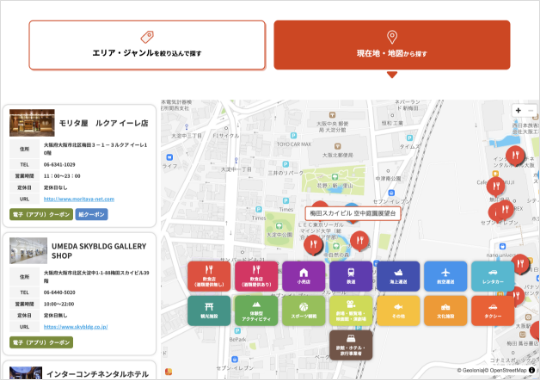Select the purple 鉄道 train category tile
Image resolution: width=540 pixels, height=380 pixels.
click(x=351, y=276)
